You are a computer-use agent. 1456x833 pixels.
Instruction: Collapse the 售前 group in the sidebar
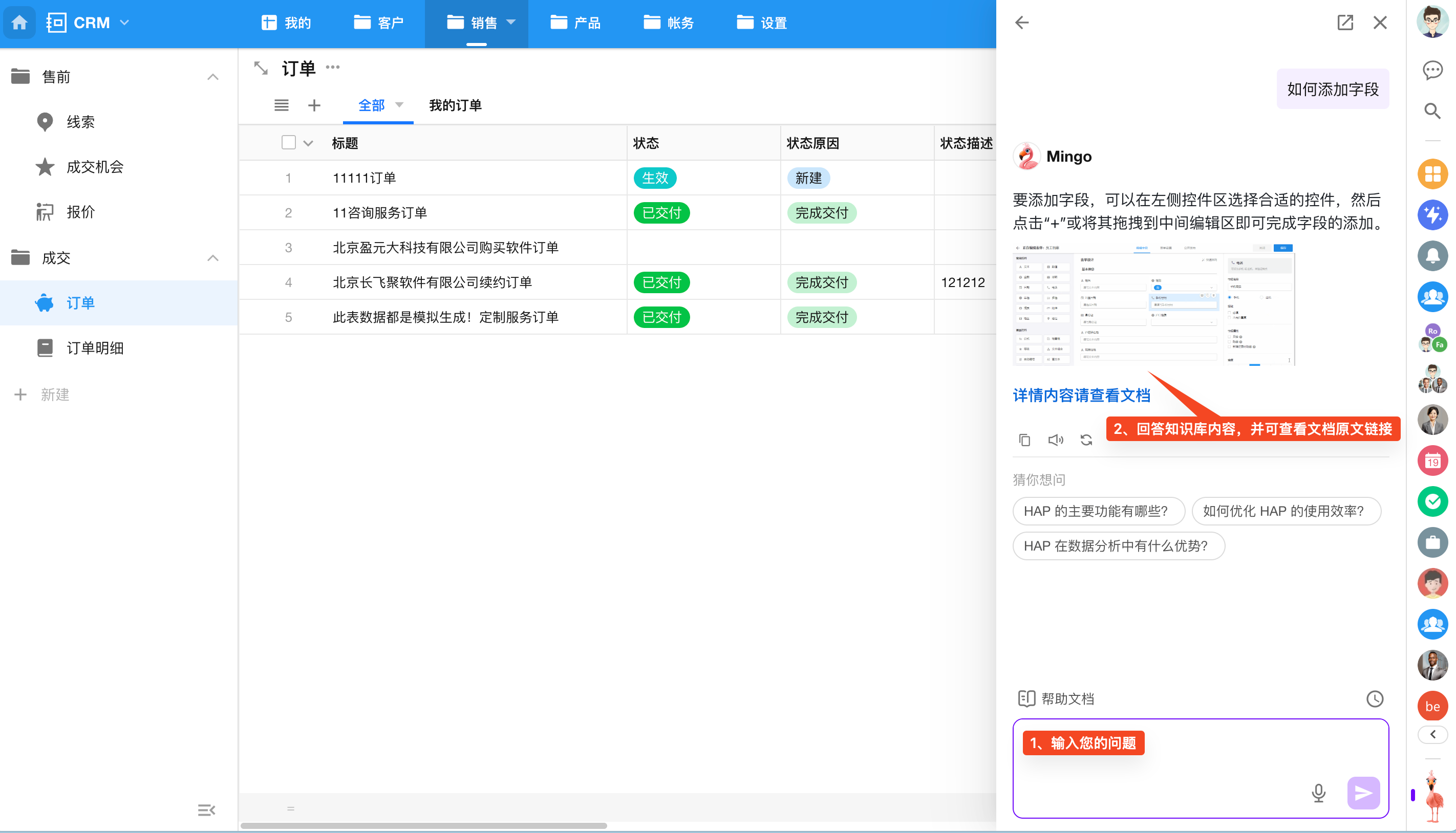pyautogui.click(x=213, y=77)
